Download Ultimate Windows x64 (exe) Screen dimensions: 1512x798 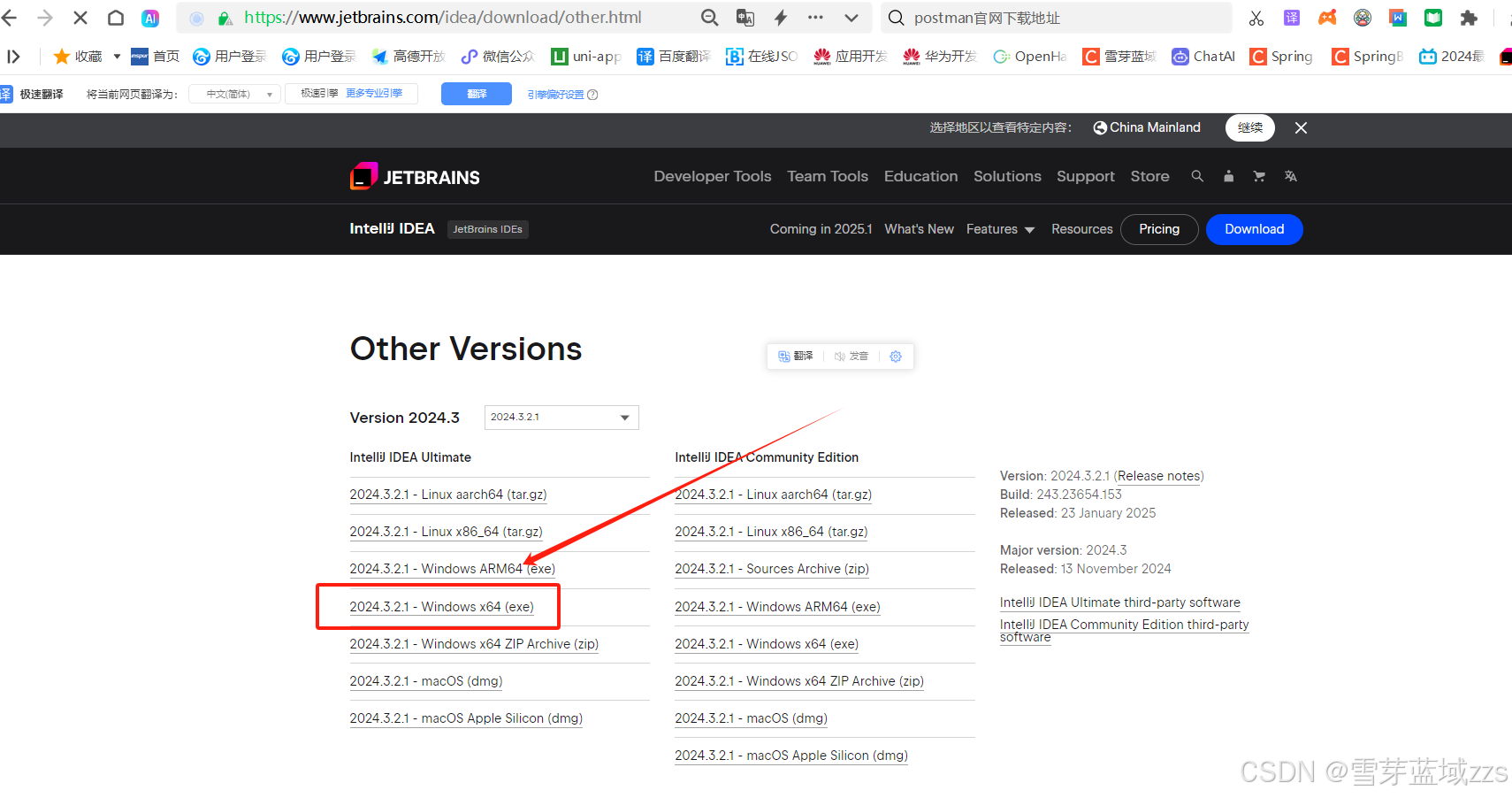pos(441,607)
